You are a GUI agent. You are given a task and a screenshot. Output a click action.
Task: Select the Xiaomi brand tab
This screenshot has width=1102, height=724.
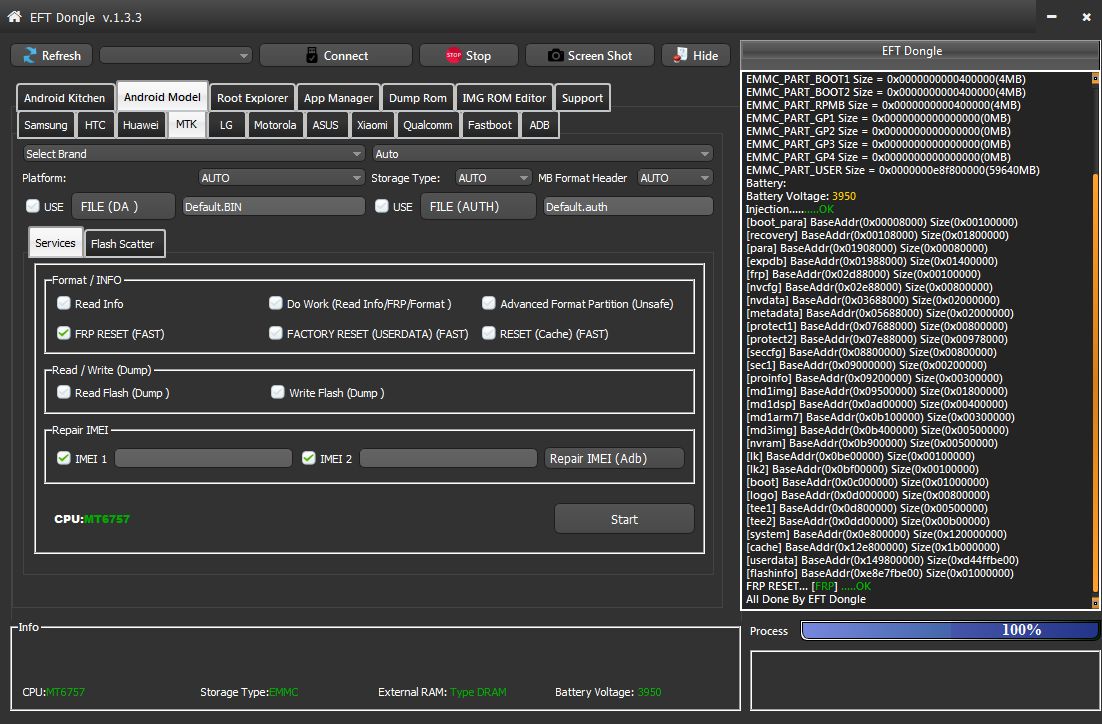(372, 125)
